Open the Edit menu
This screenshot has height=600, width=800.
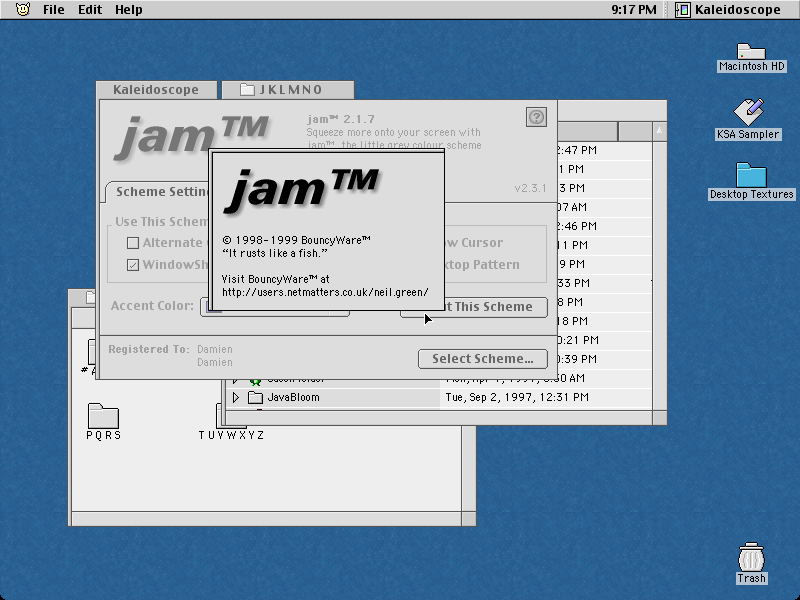[x=90, y=10]
